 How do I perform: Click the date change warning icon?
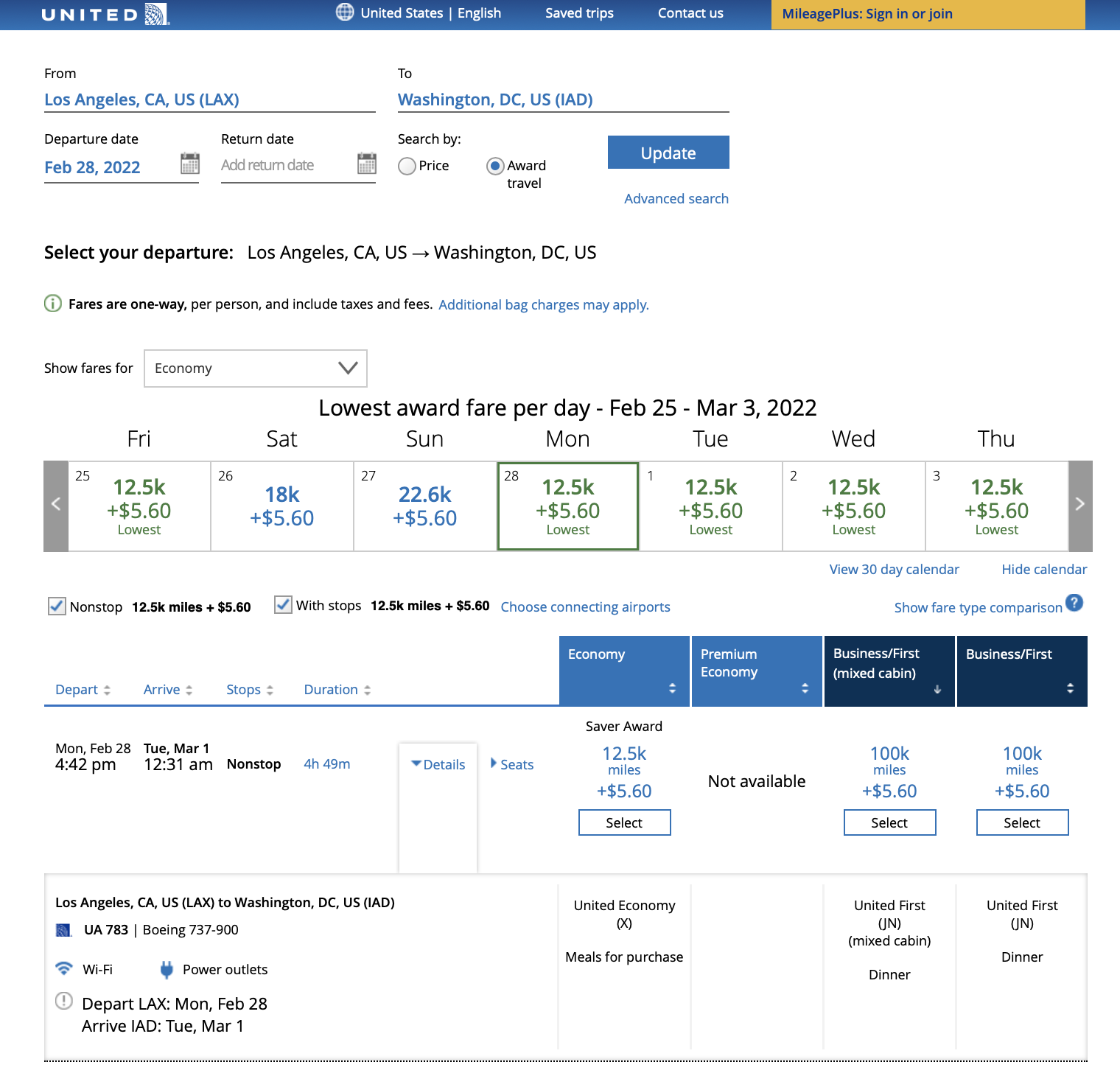coord(64,1001)
